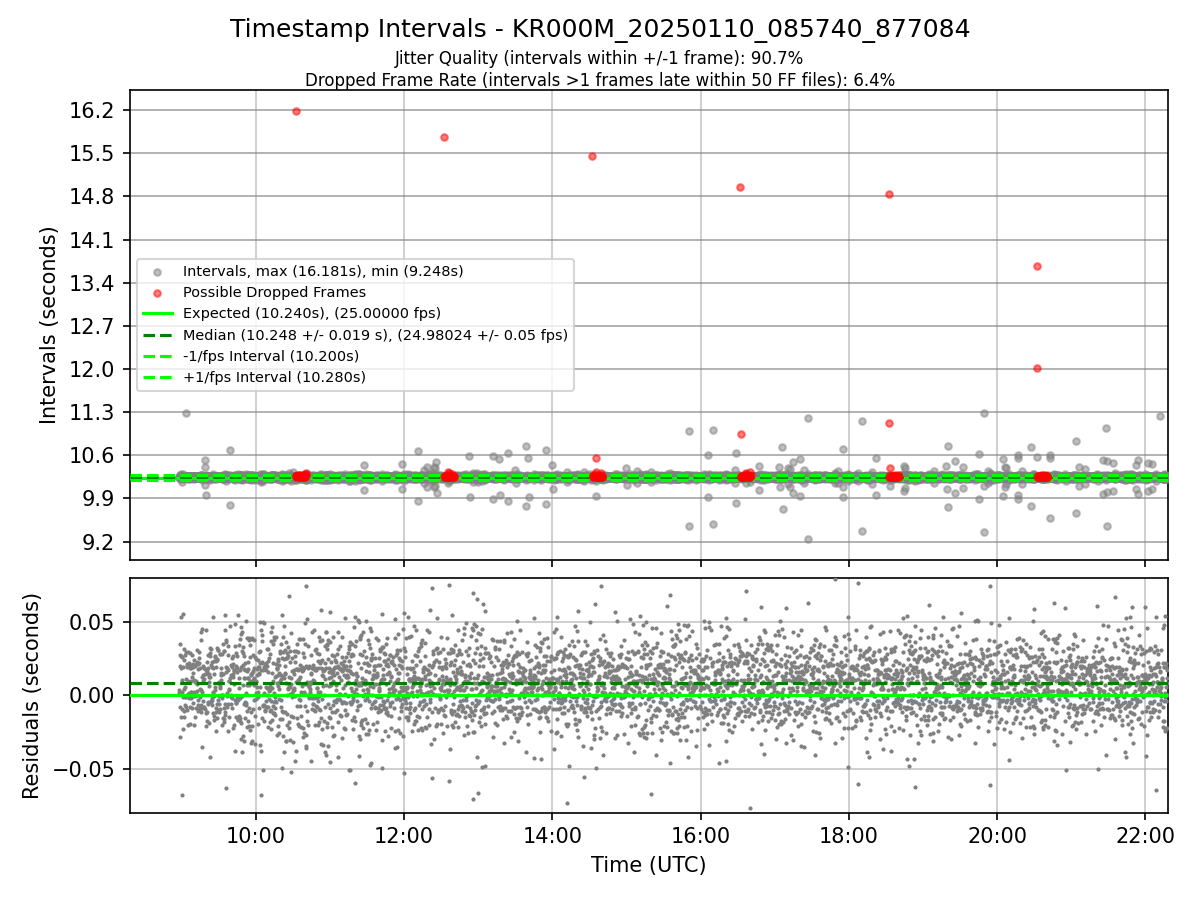Click legend entry 'Expected (10.240s), (25.00000 fps)'

[x=311, y=313]
